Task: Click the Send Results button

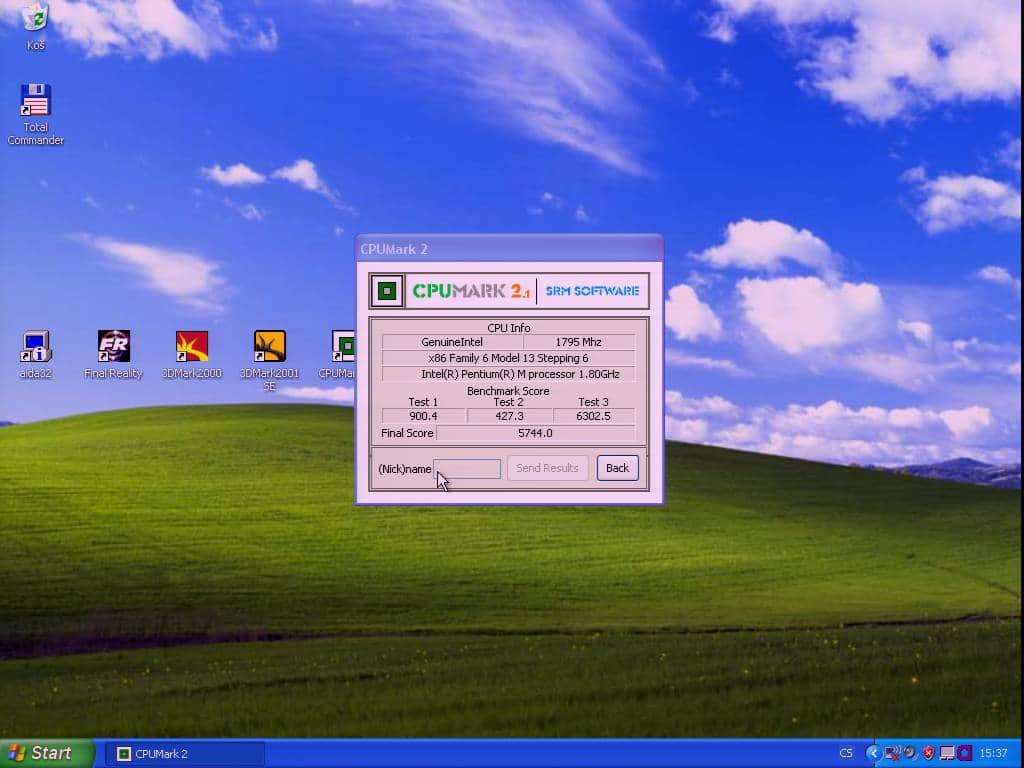Action: [x=547, y=468]
